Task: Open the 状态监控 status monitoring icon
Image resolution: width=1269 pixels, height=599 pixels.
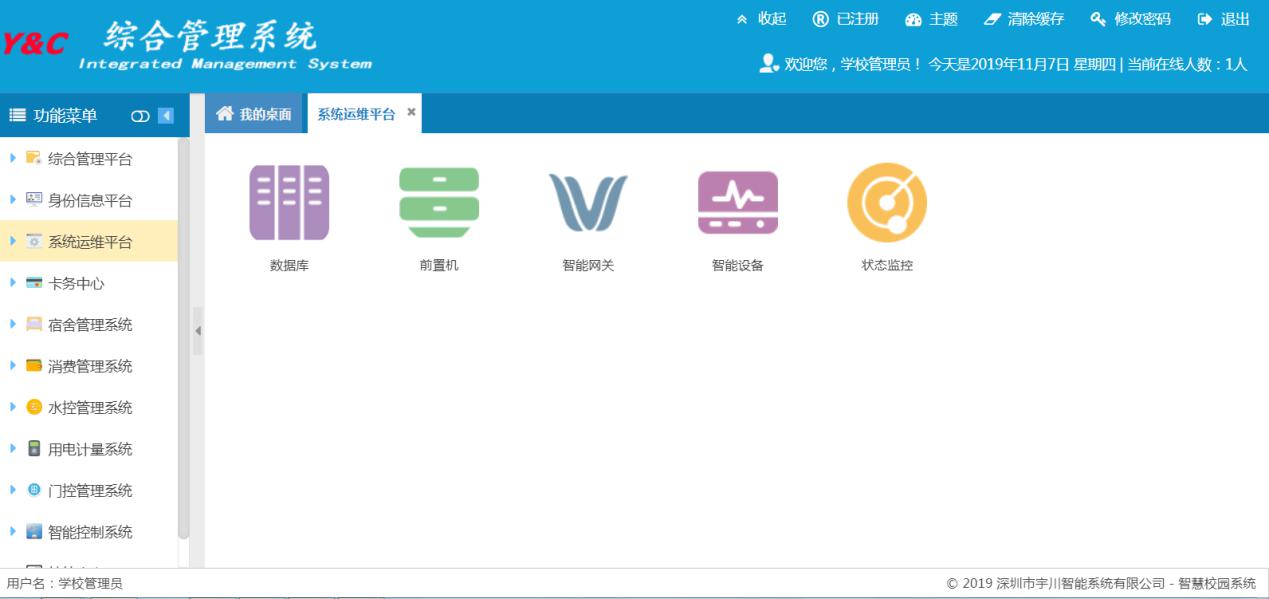Action: (x=887, y=203)
